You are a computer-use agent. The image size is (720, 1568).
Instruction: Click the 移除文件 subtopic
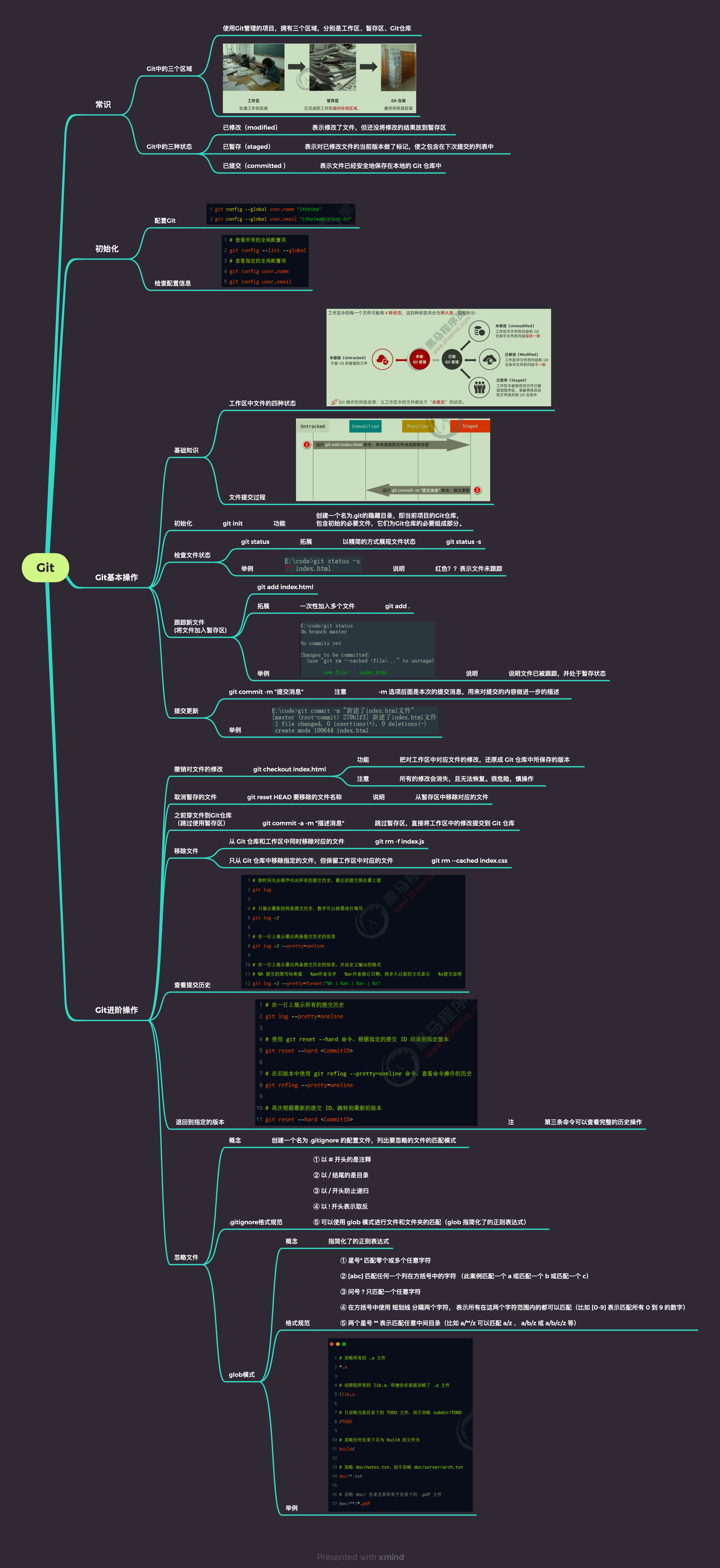click(x=186, y=851)
